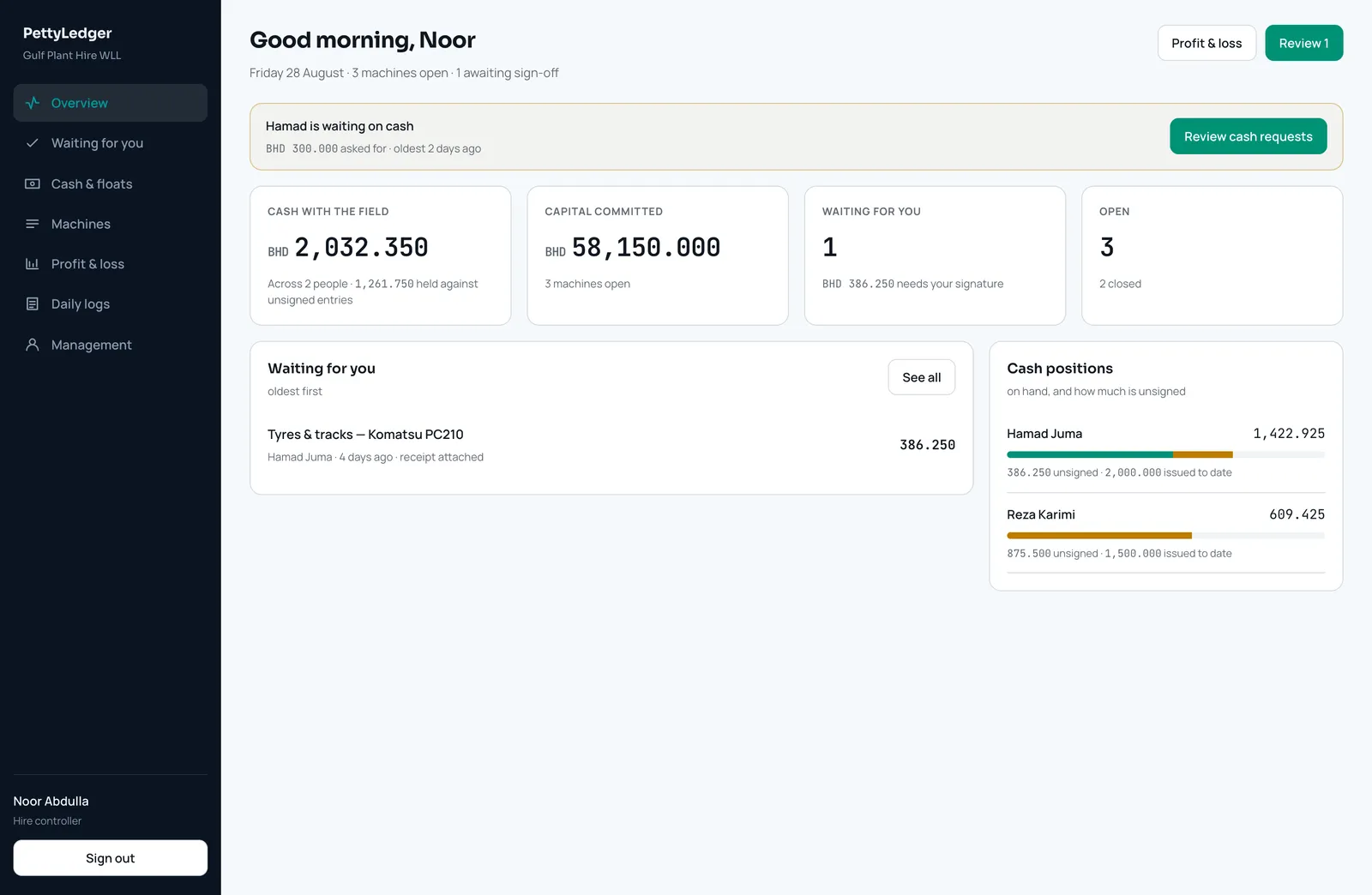The image size is (1372, 895).
Task: Select the Capital committed card
Action: 658,255
